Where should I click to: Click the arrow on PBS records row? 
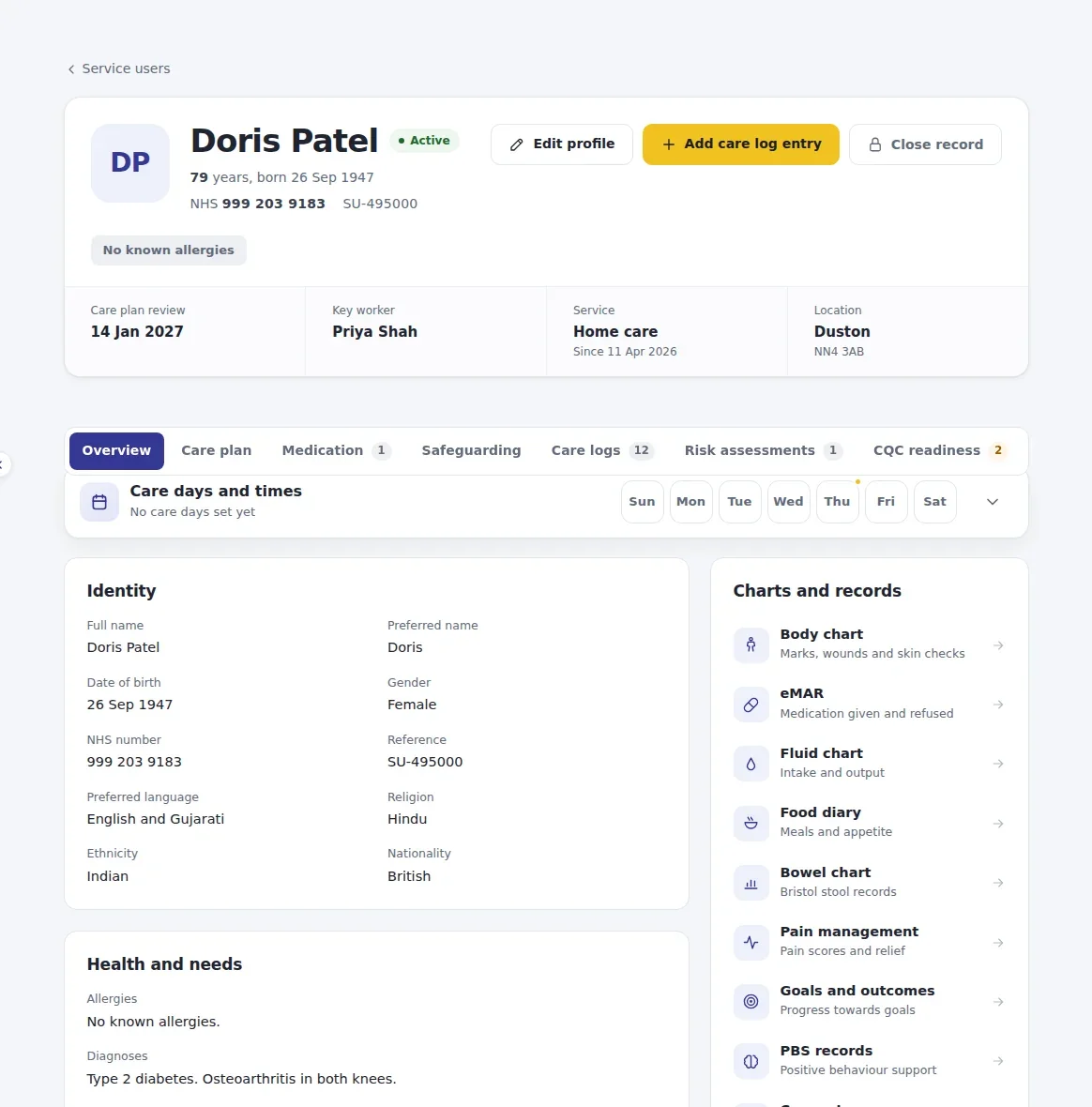click(x=998, y=1061)
